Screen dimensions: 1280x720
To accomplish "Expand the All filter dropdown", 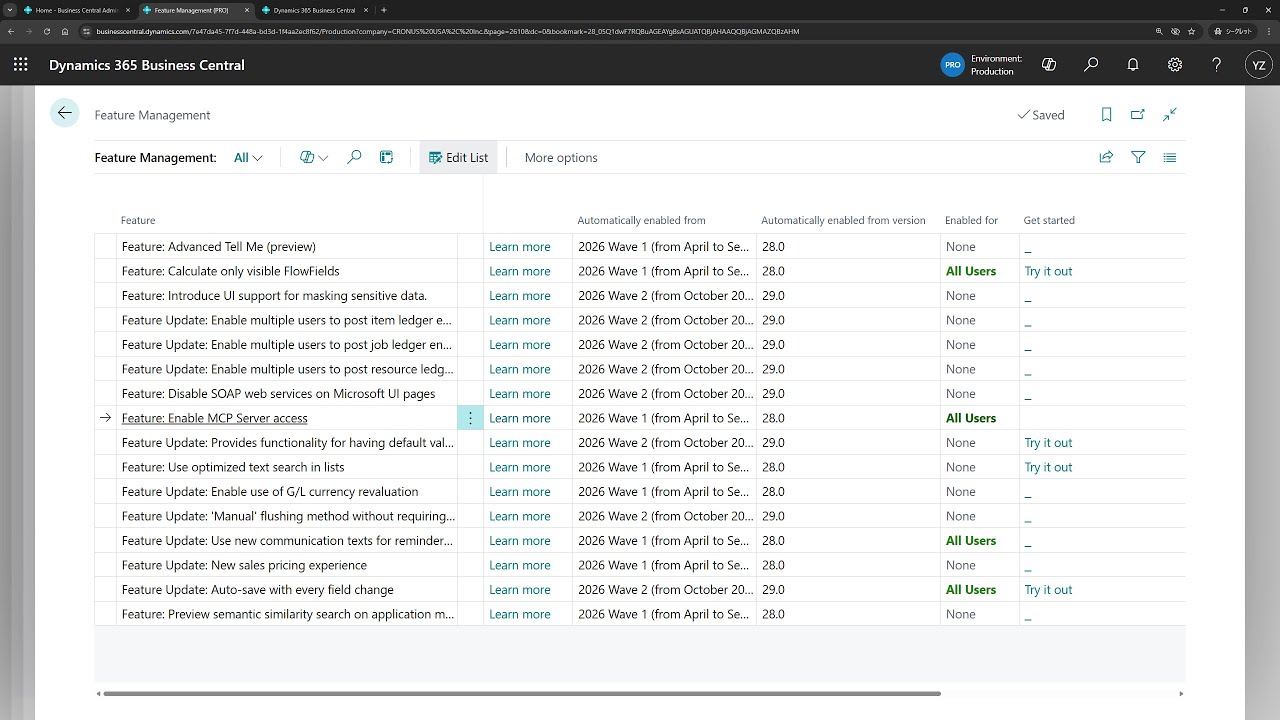I will (246, 157).
